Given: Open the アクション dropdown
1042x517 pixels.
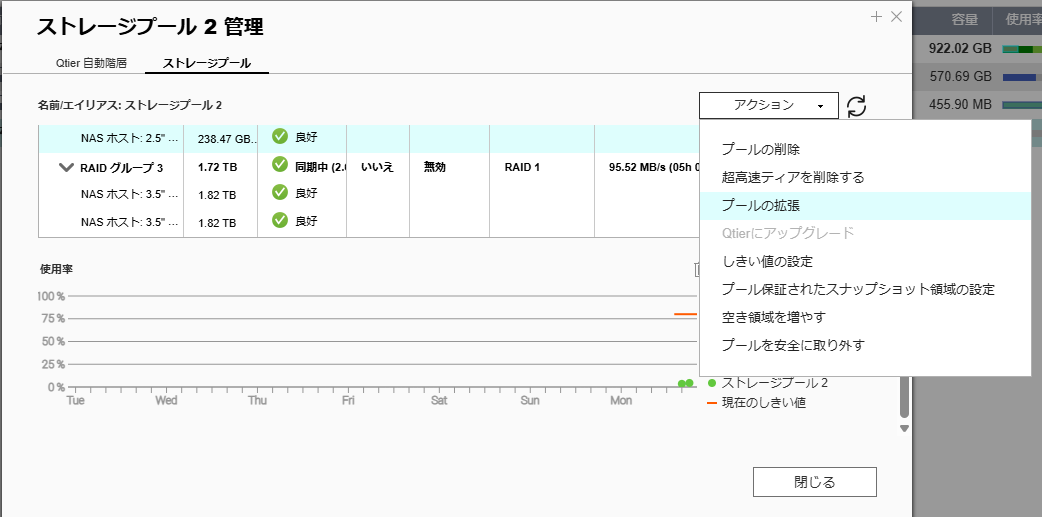Looking at the screenshot, I should coord(768,106).
